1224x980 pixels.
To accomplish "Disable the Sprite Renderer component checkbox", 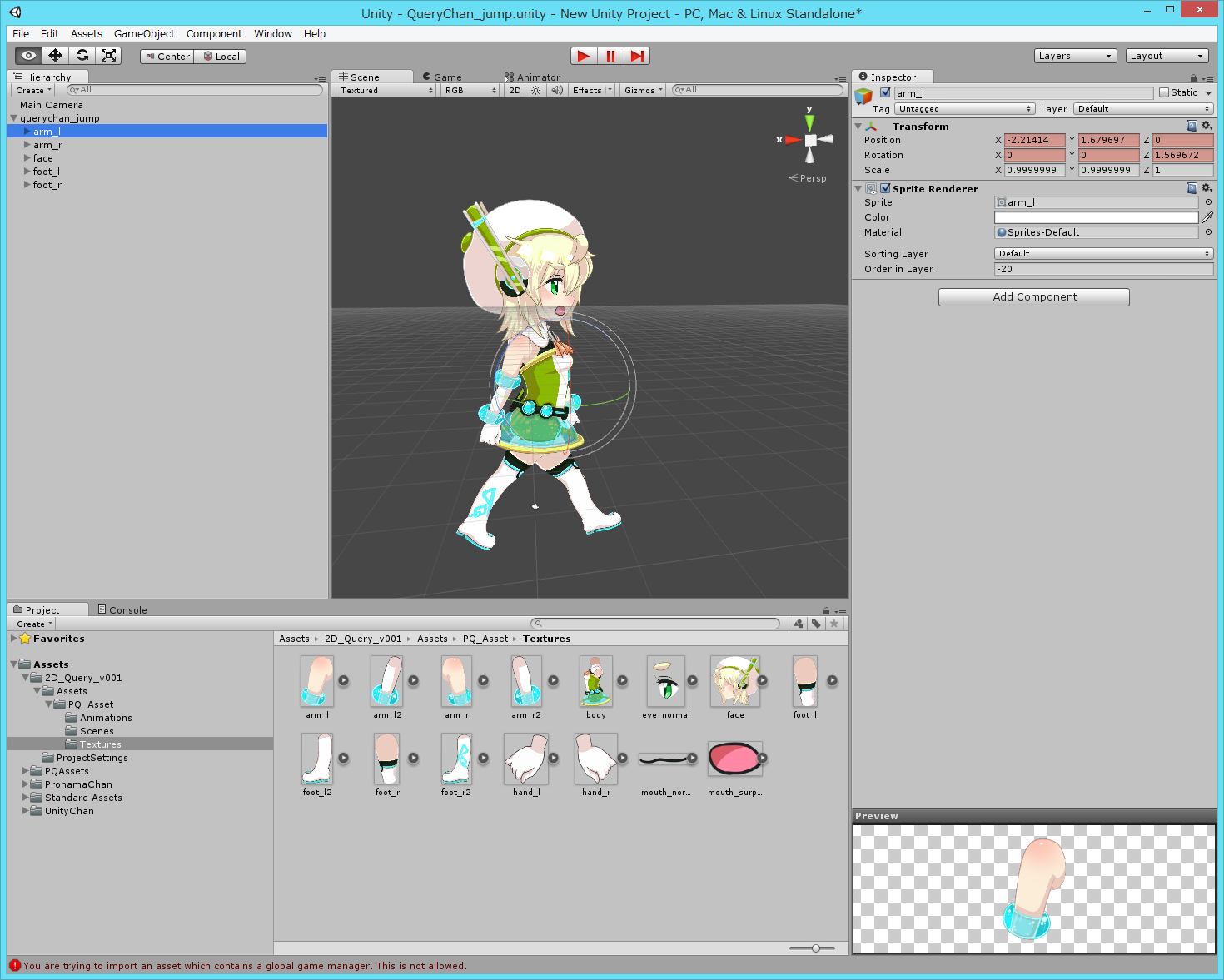I will (x=885, y=188).
